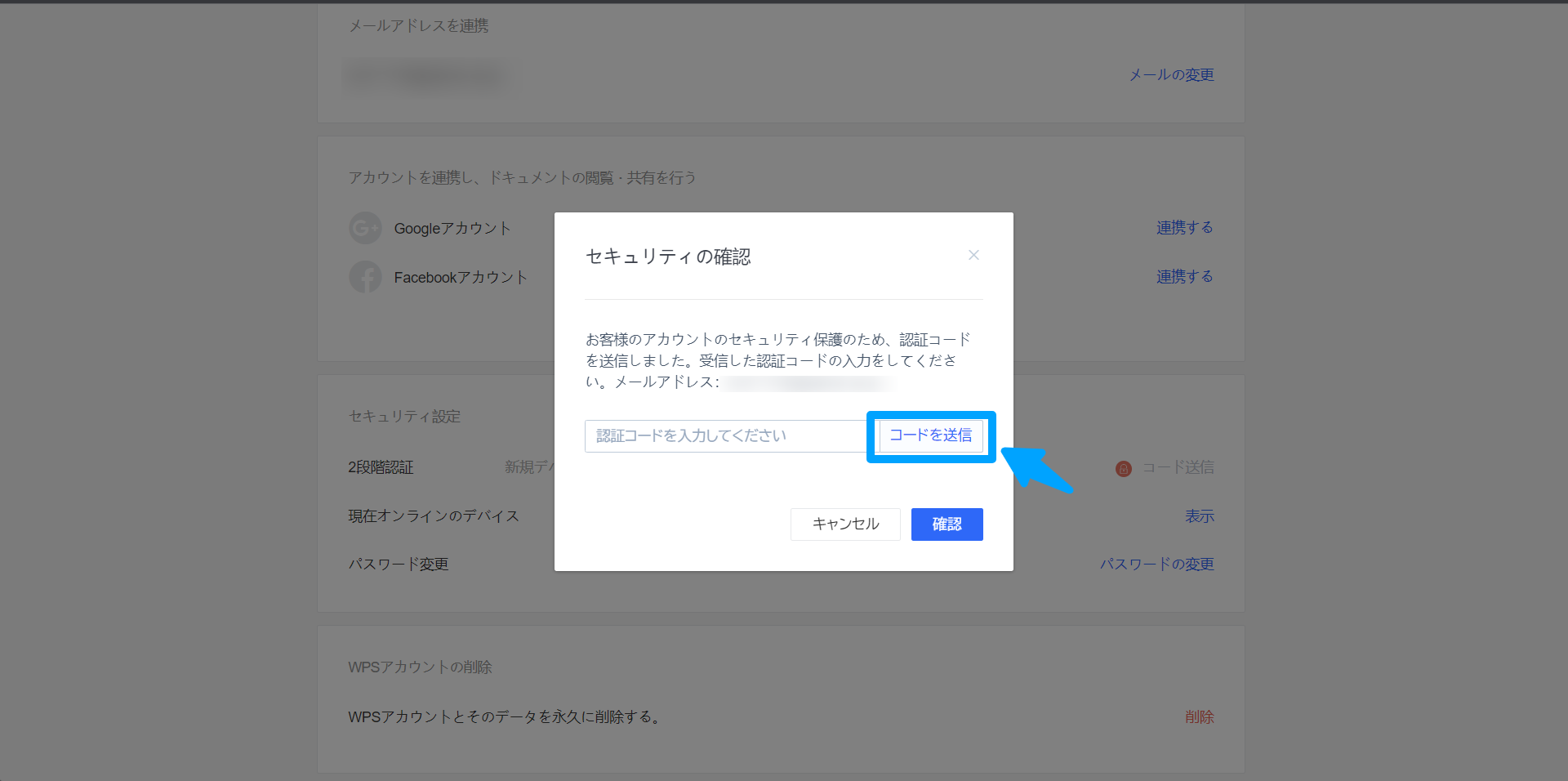1568x781 pixels.
Task: Click the red 削除 link
Action: tap(1200, 717)
